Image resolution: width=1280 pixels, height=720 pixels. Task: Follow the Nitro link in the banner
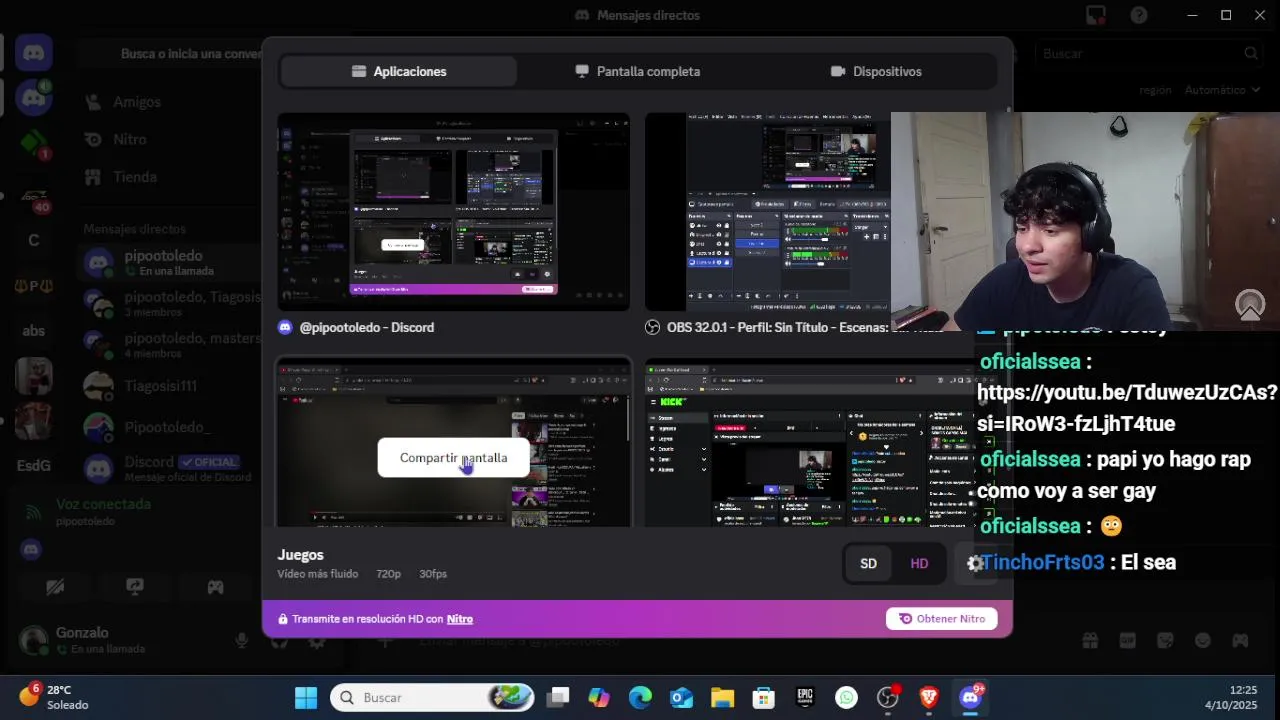[x=460, y=619]
